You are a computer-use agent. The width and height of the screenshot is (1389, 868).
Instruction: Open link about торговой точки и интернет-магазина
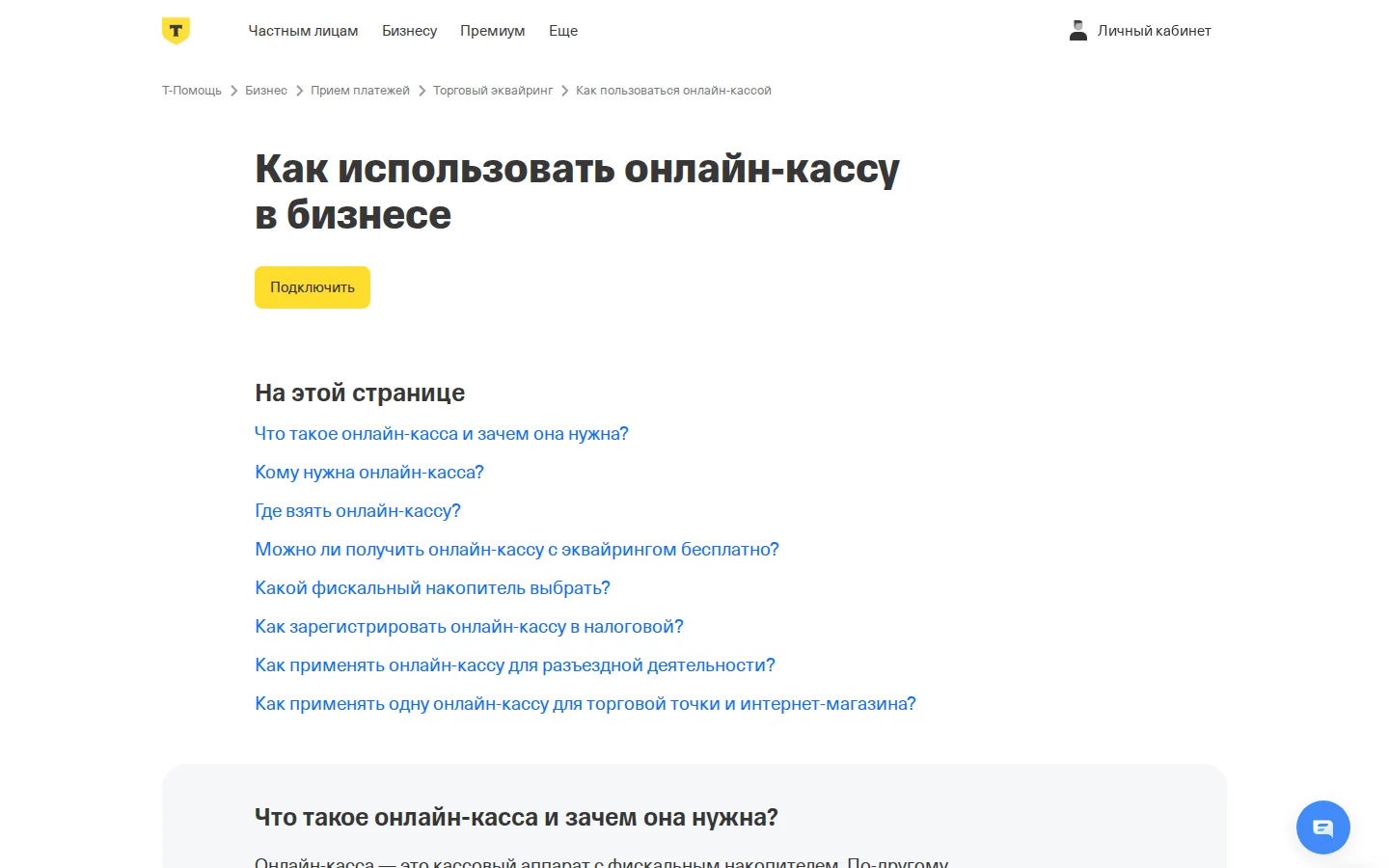[586, 704]
